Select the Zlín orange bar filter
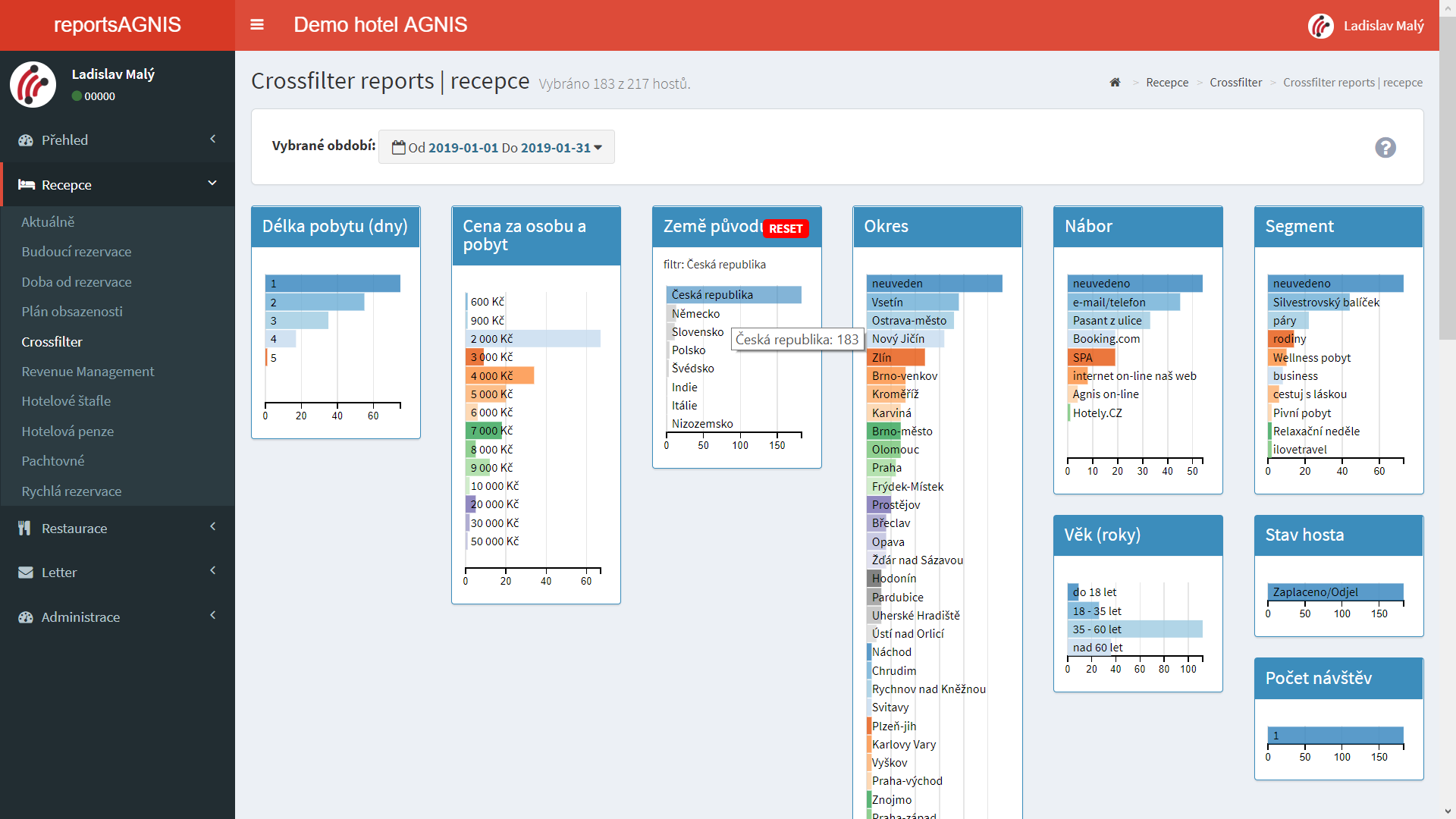This screenshot has height=819, width=1456. (895, 357)
